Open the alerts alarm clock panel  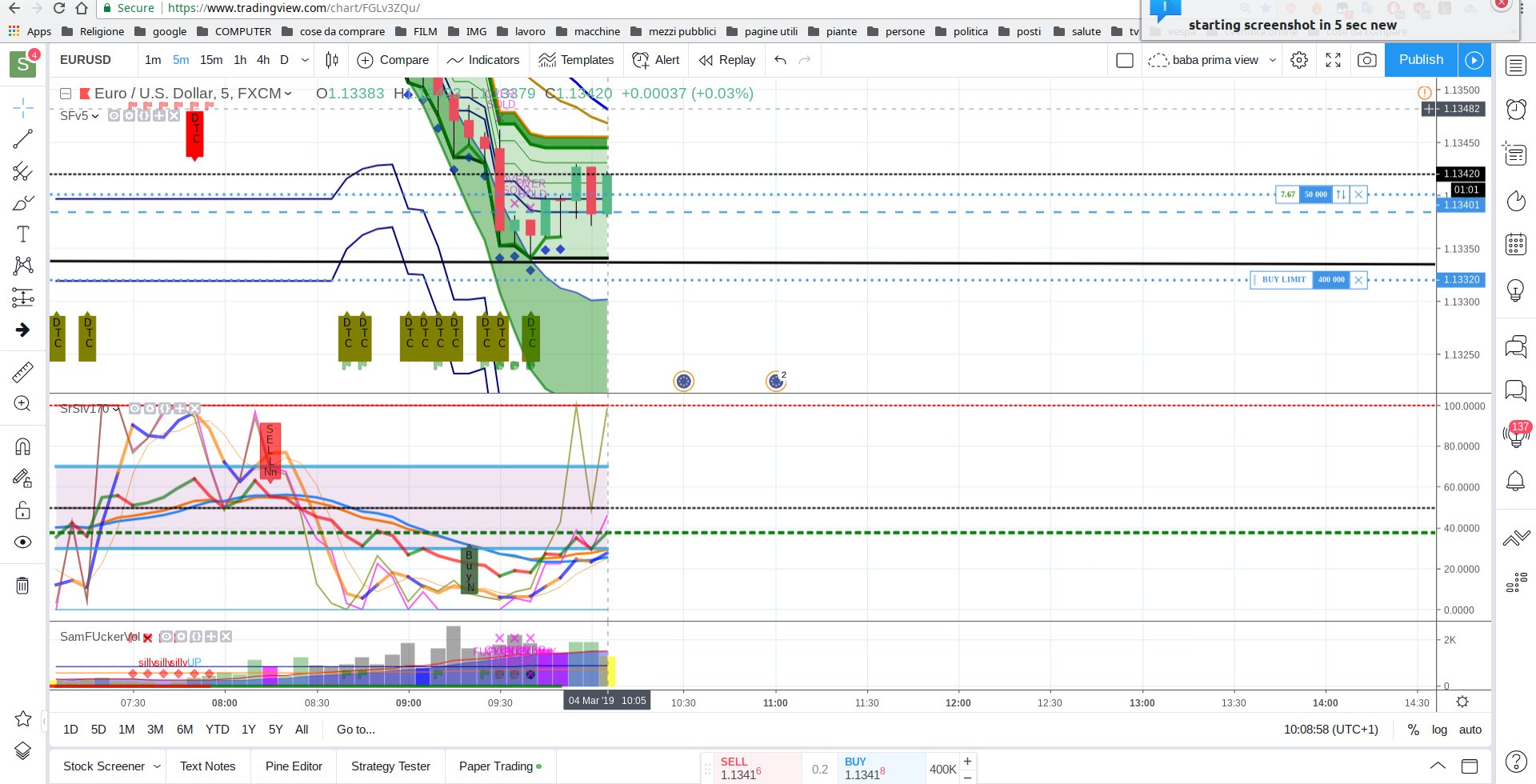click(1516, 110)
